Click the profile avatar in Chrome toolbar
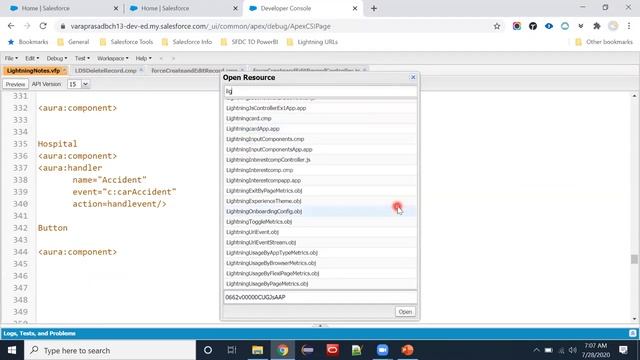Screen dimensions: 640x360 tap(613, 26)
